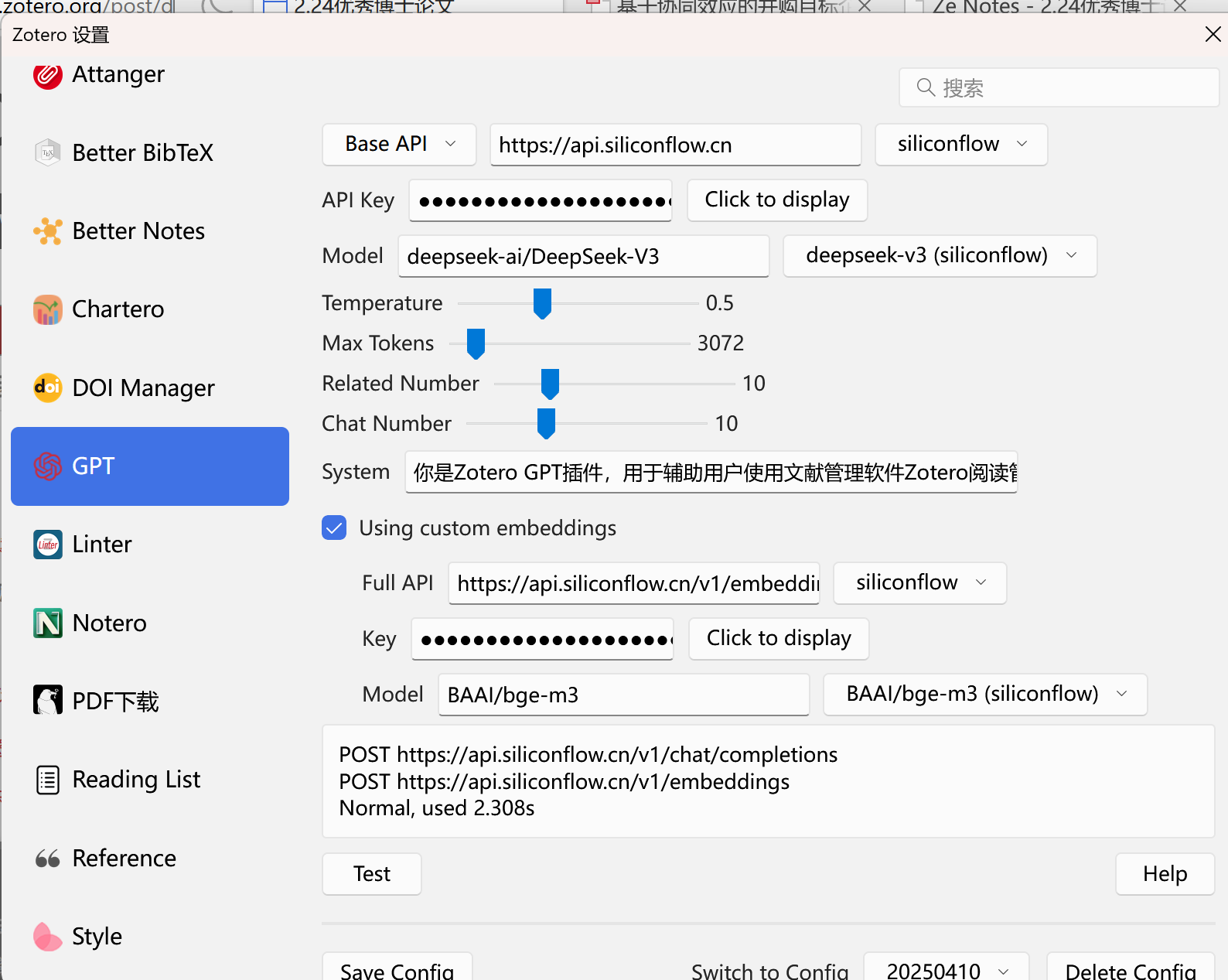Click to display the API Key

(x=777, y=200)
